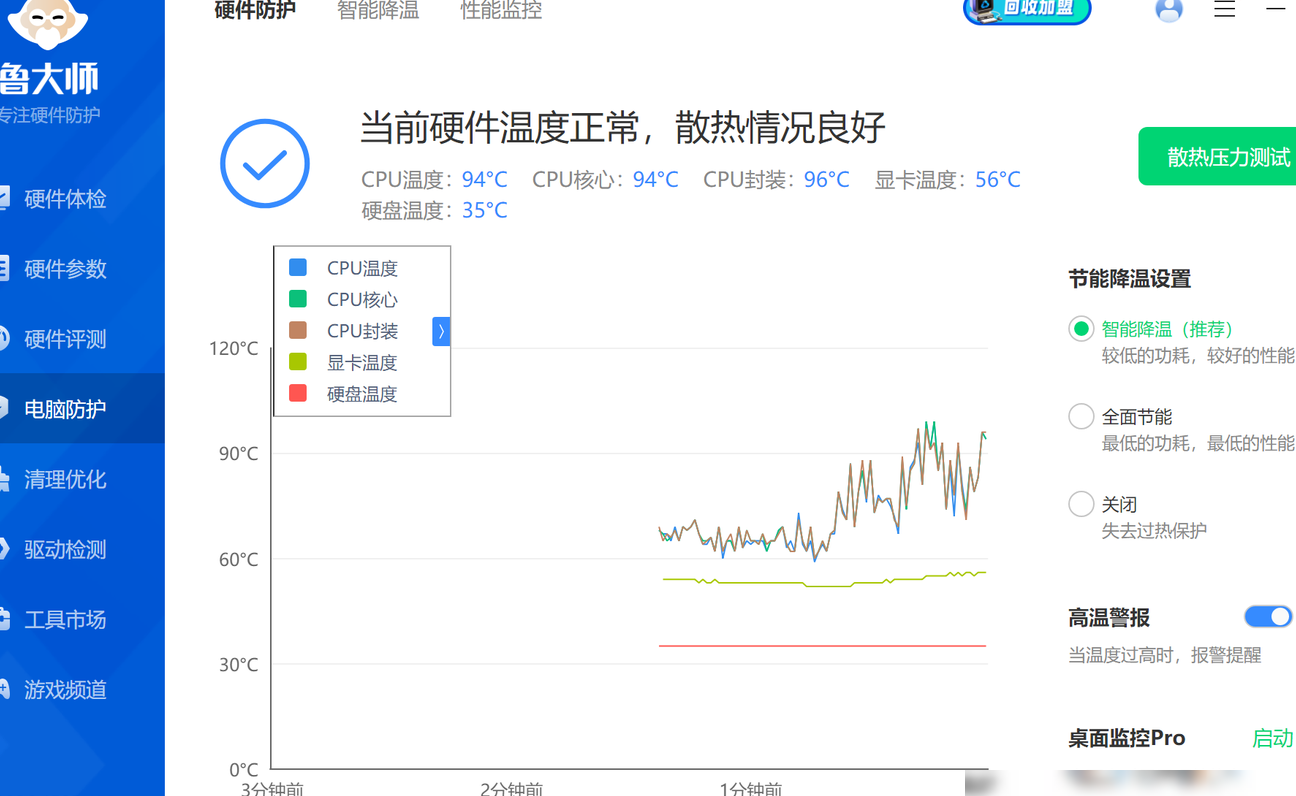This screenshot has height=796, width=1296.
Task: Switch to the 性能监控 tab
Action: pos(501,11)
